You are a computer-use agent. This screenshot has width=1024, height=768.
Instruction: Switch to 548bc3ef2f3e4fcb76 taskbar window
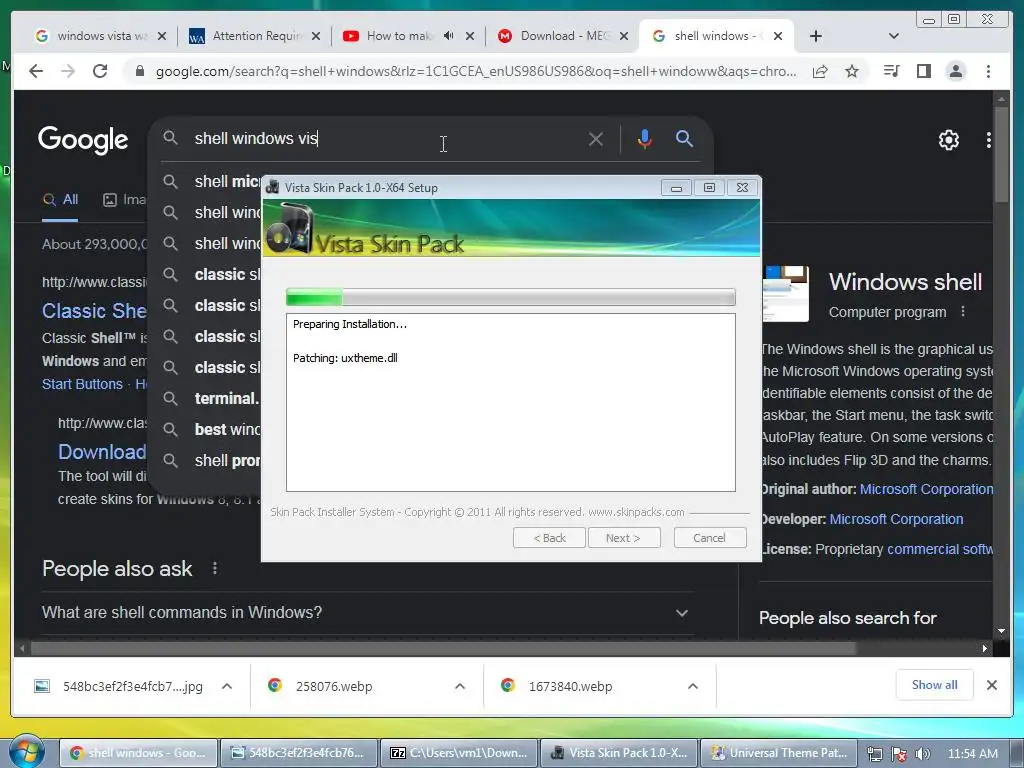pos(298,753)
